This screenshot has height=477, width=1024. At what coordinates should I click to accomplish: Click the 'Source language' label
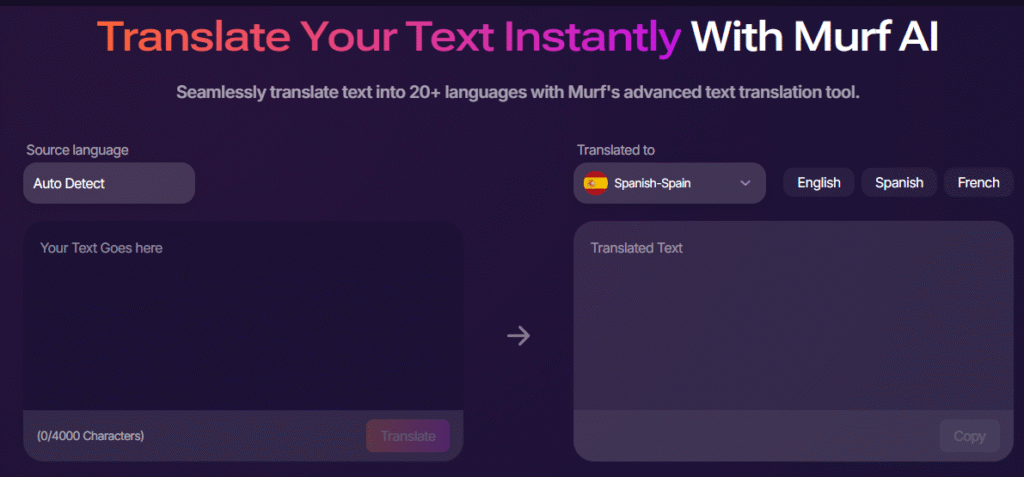[77, 150]
